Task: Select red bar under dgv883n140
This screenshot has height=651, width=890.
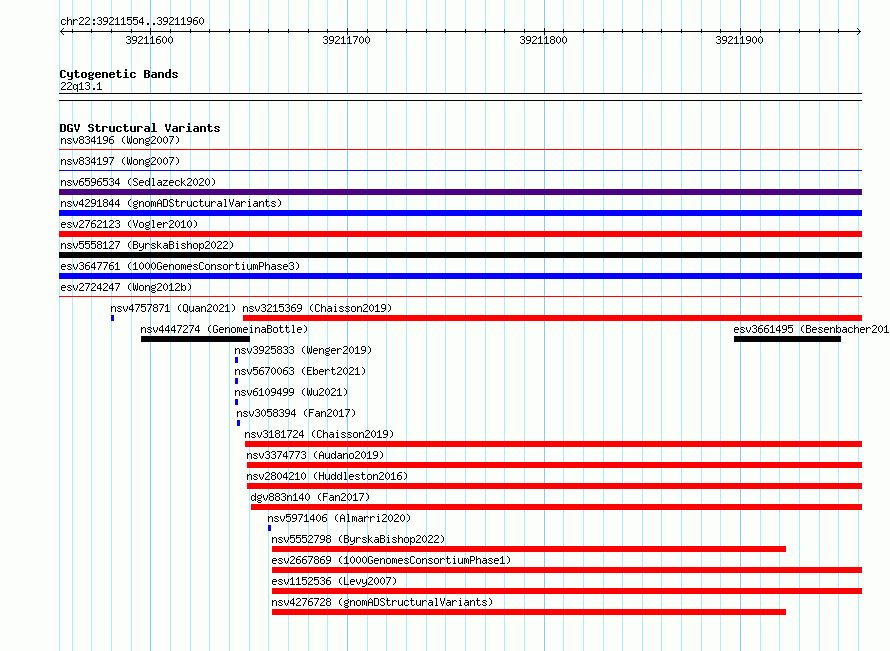Action: point(557,507)
